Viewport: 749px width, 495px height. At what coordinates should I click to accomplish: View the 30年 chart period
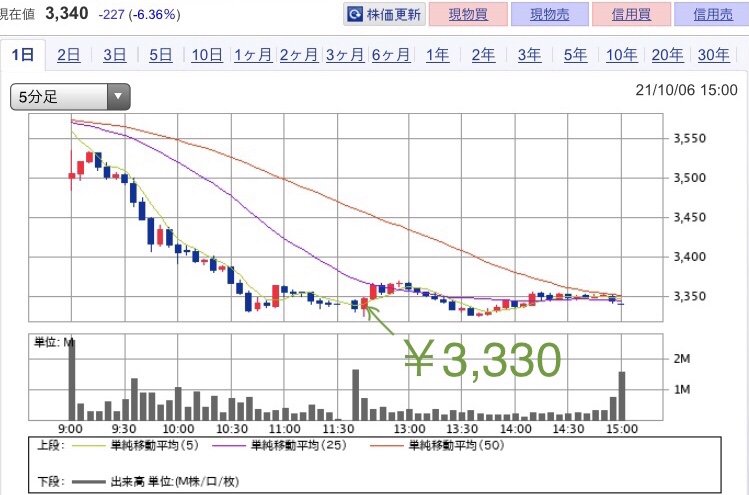(x=713, y=55)
